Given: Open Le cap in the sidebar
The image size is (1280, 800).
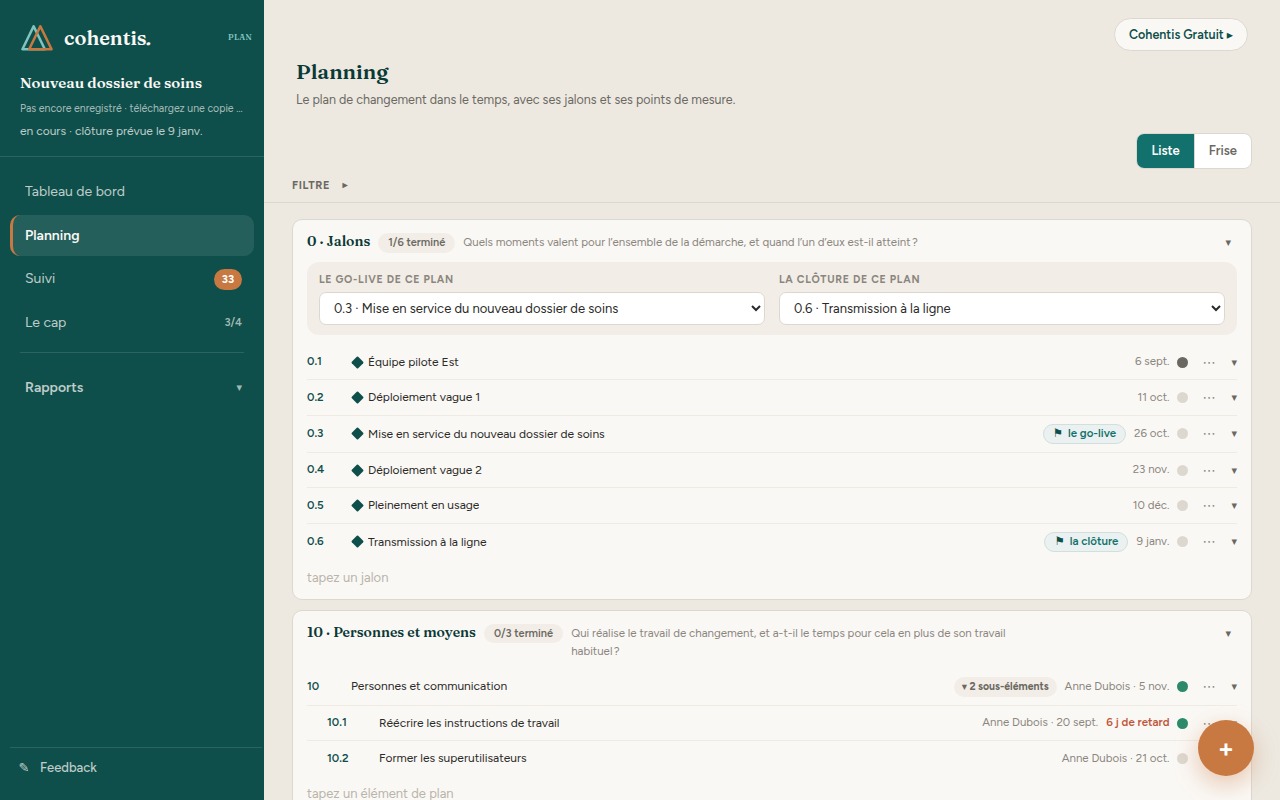Looking at the screenshot, I should (132, 323).
